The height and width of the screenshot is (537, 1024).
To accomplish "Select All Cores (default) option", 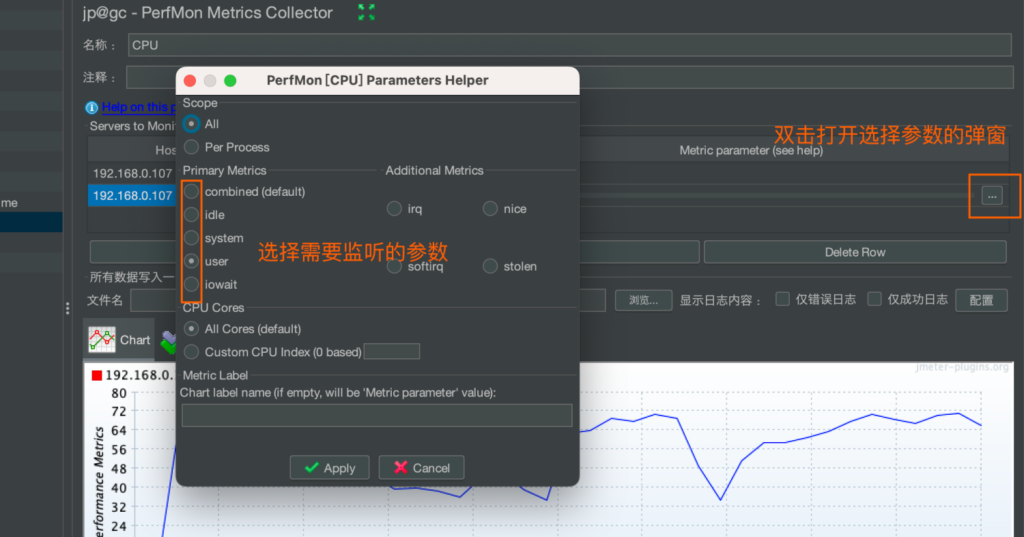I will tap(191, 329).
